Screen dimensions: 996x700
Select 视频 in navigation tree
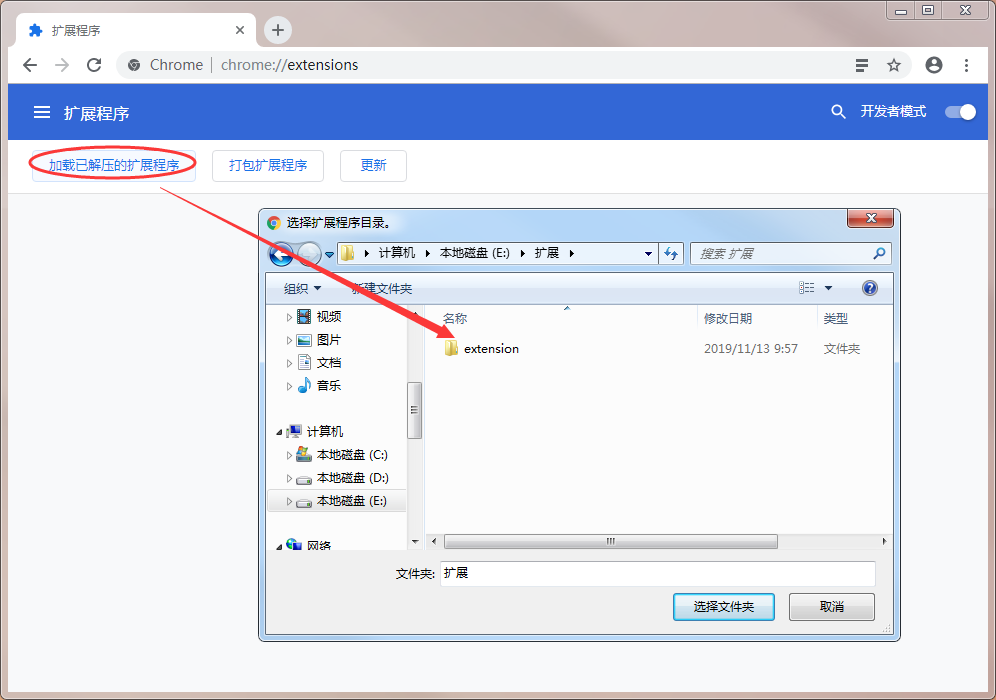tap(329, 316)
